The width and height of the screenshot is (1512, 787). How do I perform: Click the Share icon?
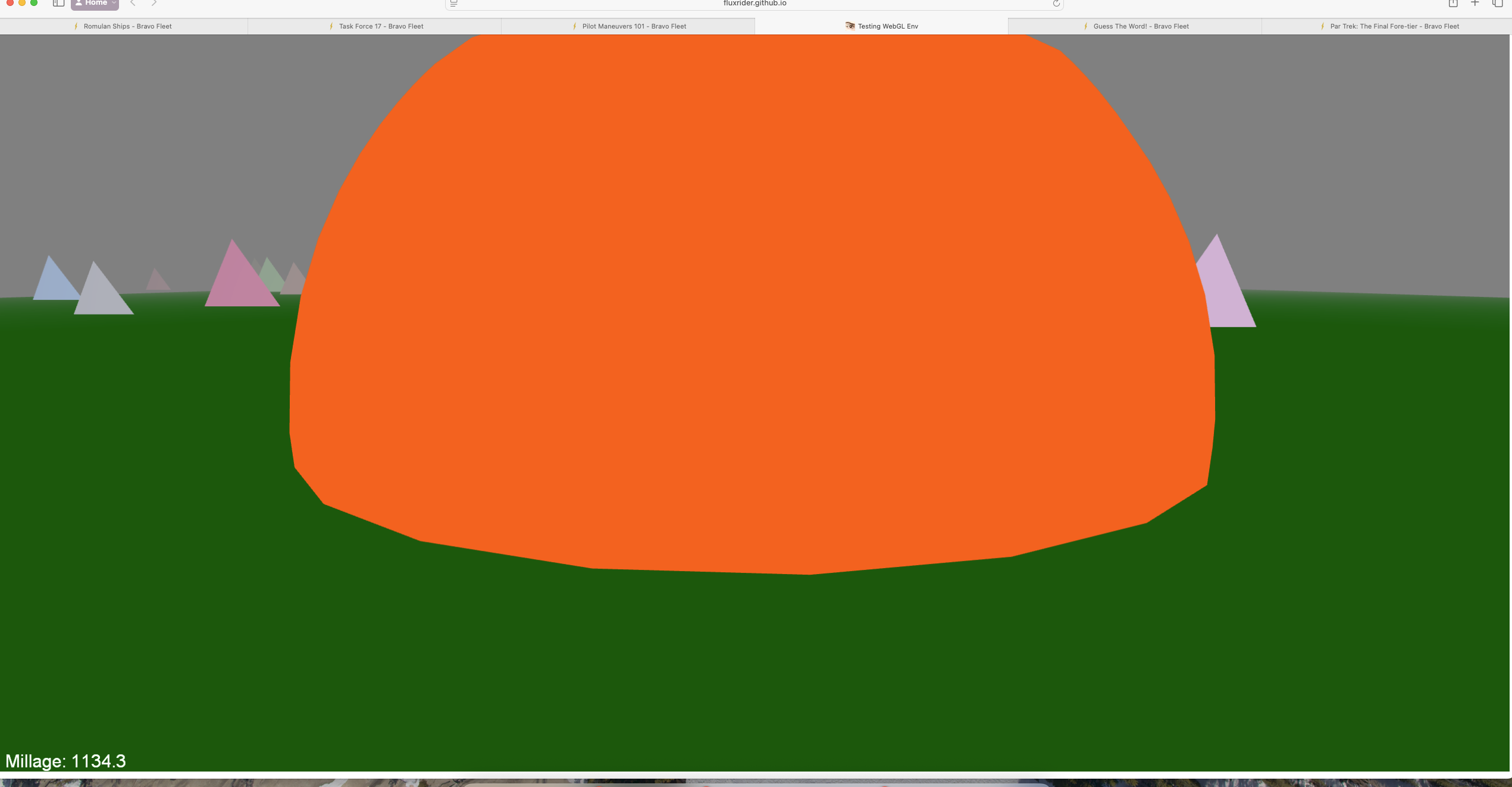[x=1452, y=4]
